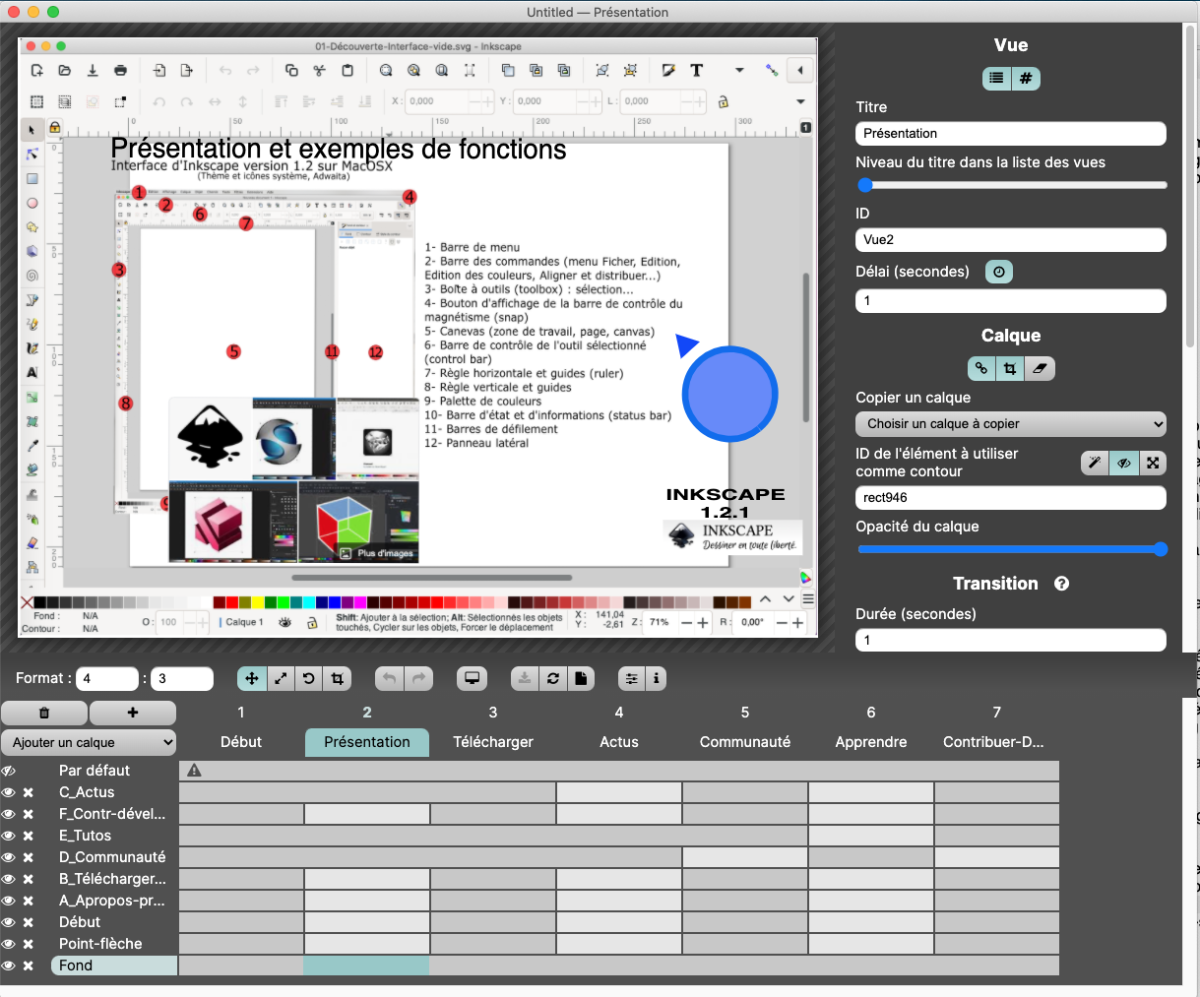Click the outline element ID field rect946

(x=1011, y=498)
